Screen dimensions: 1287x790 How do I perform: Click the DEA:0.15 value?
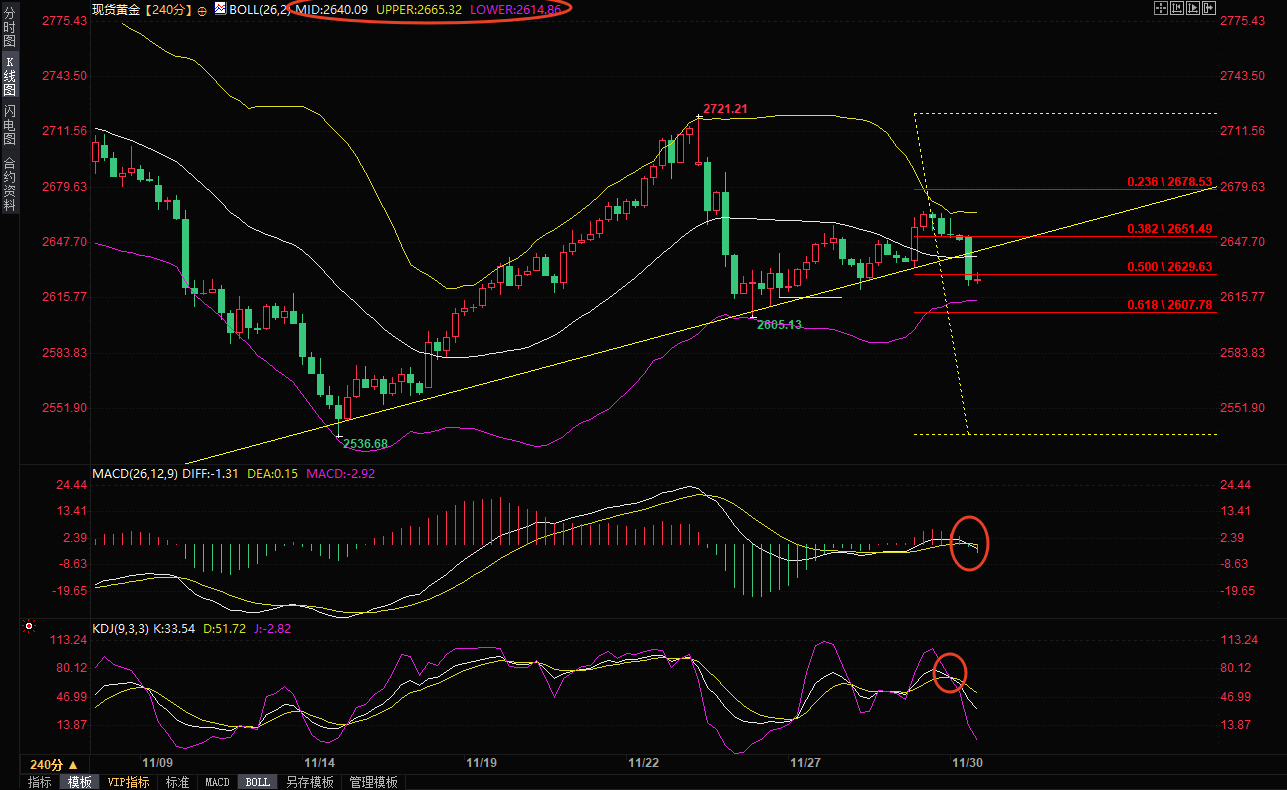(273, 472)
